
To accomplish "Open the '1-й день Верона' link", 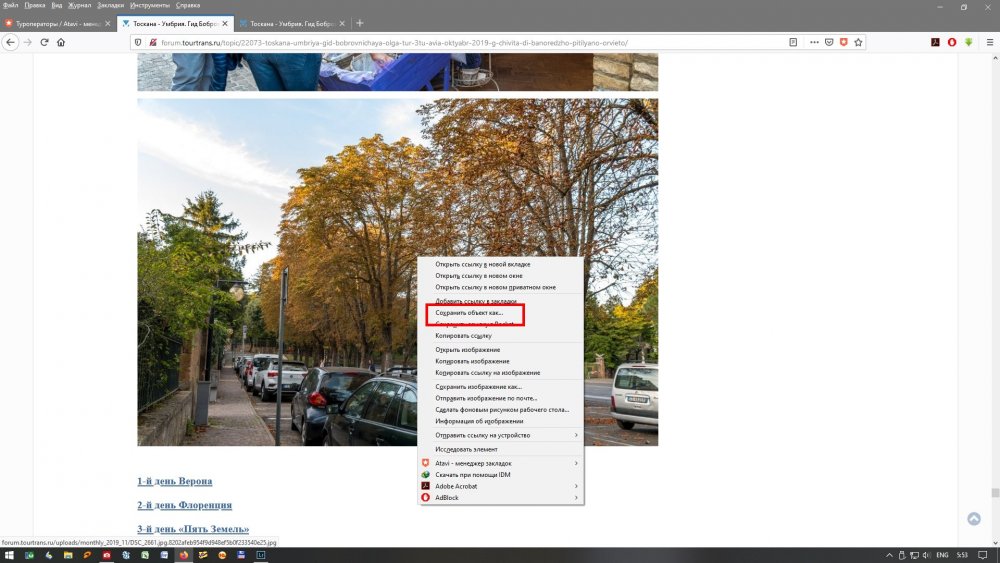I will (x=174, y=481).
